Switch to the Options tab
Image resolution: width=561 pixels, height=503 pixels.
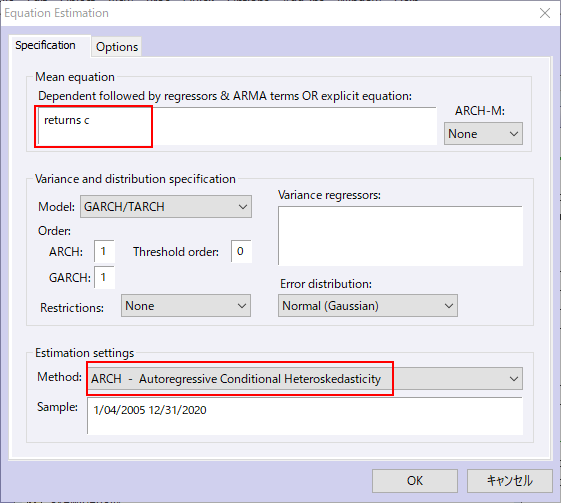tap(116, 47)
